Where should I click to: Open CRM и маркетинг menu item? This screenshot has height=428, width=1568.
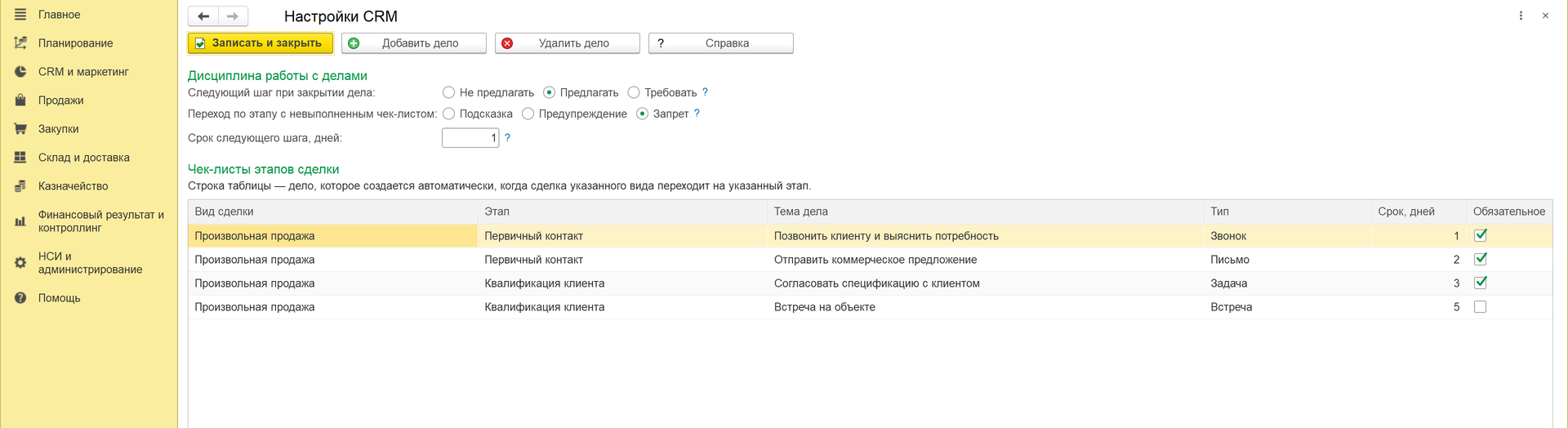[x=83, y=72]
